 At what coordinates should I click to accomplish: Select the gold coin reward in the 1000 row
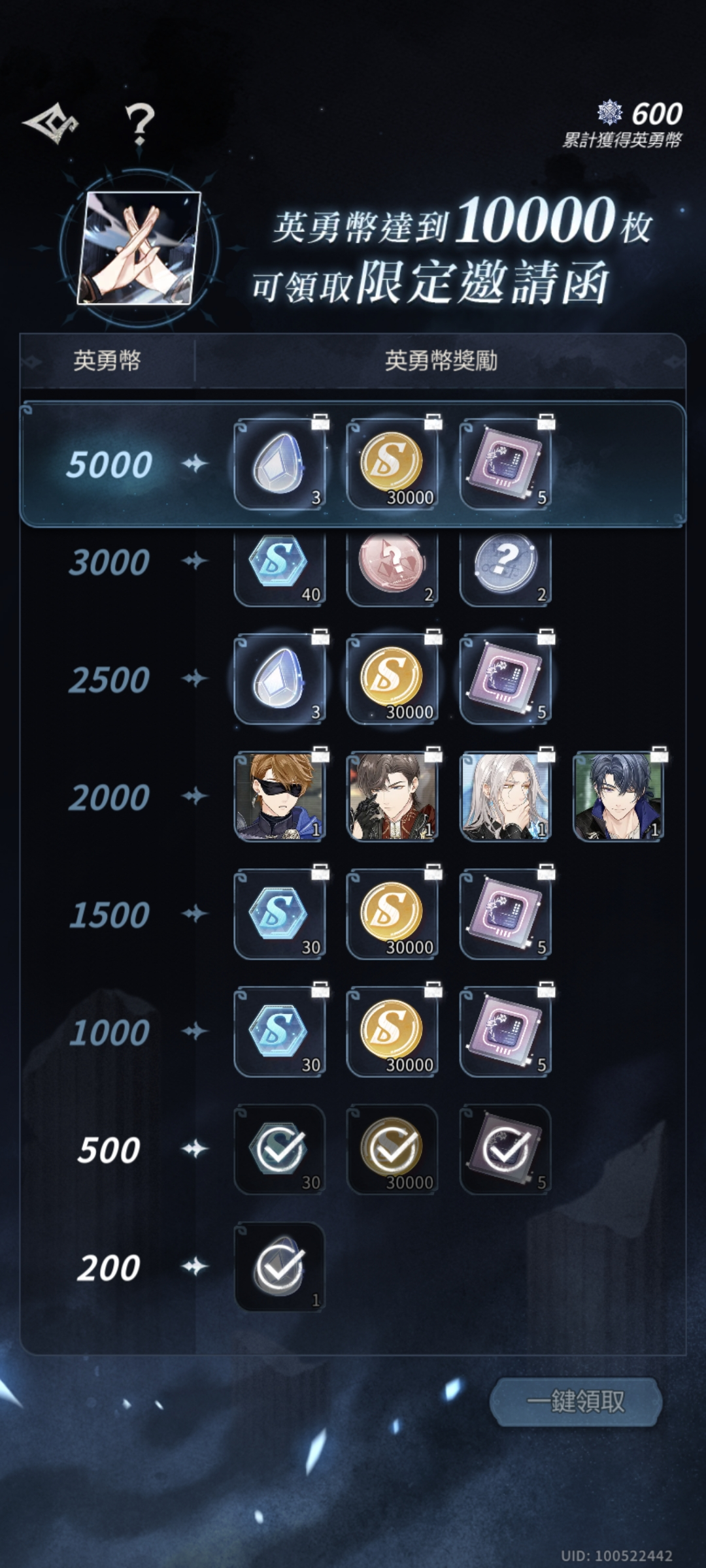[x=392, y=1032]
